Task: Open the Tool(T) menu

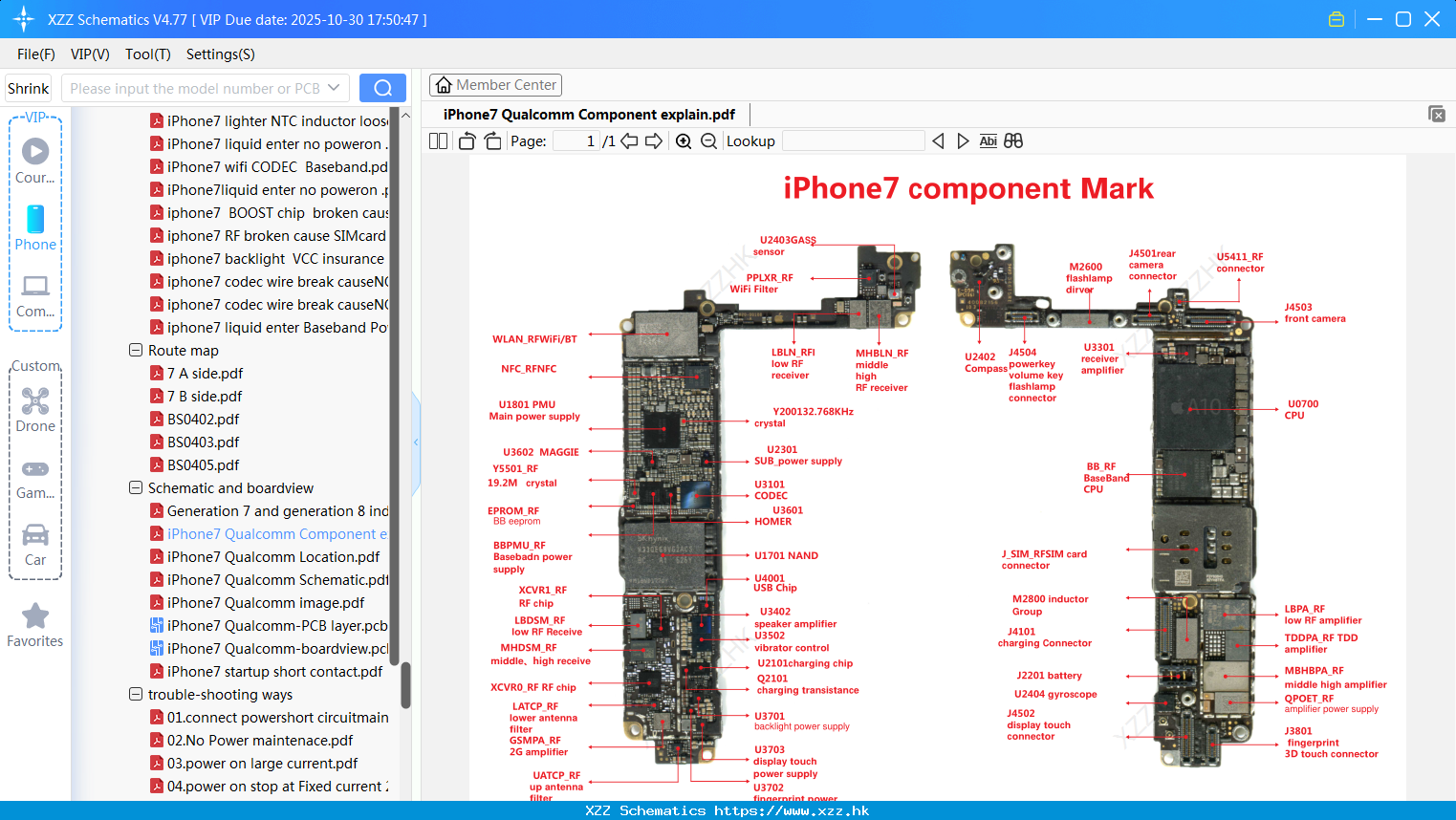Action: [148, 54]
